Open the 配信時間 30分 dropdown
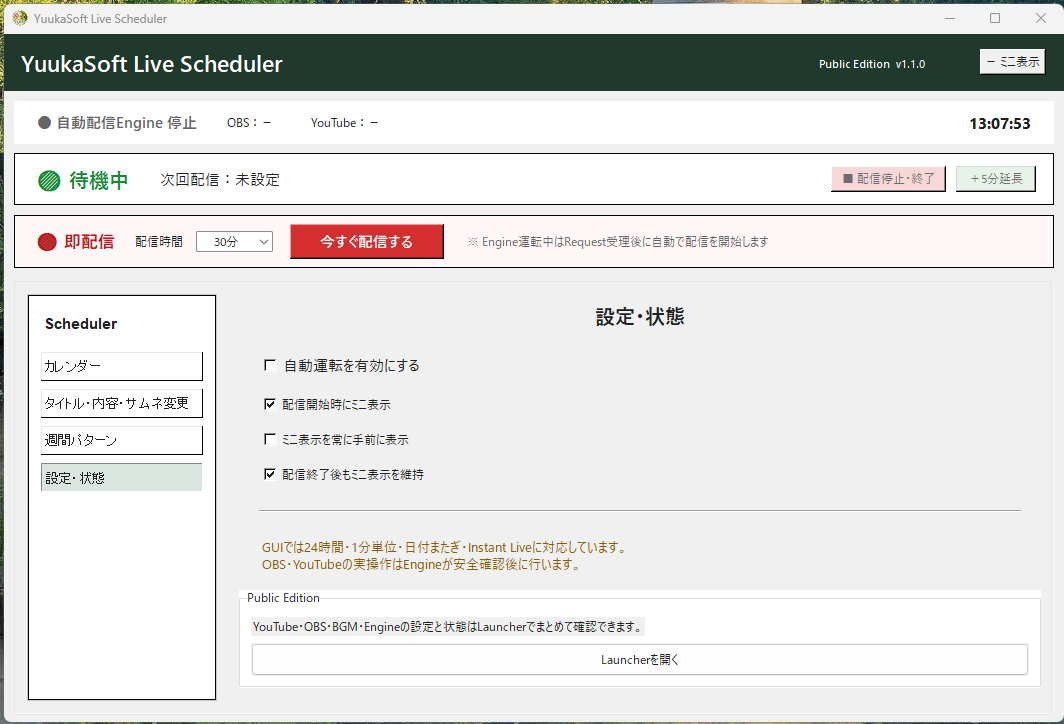The image size is (1064, 724). pos(234,242)
